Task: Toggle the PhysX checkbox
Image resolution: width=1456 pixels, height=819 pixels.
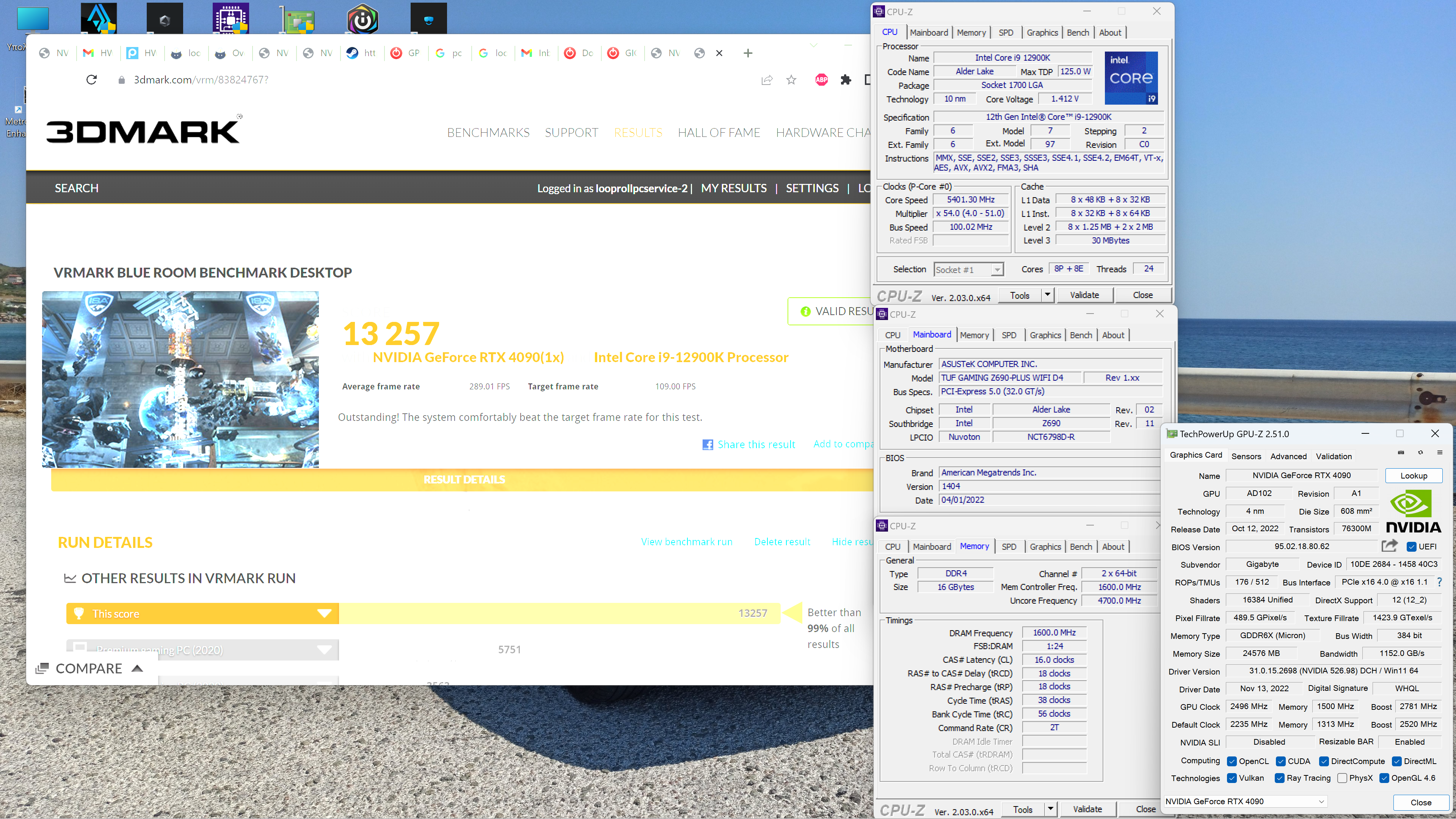Action: point(1342,778)
